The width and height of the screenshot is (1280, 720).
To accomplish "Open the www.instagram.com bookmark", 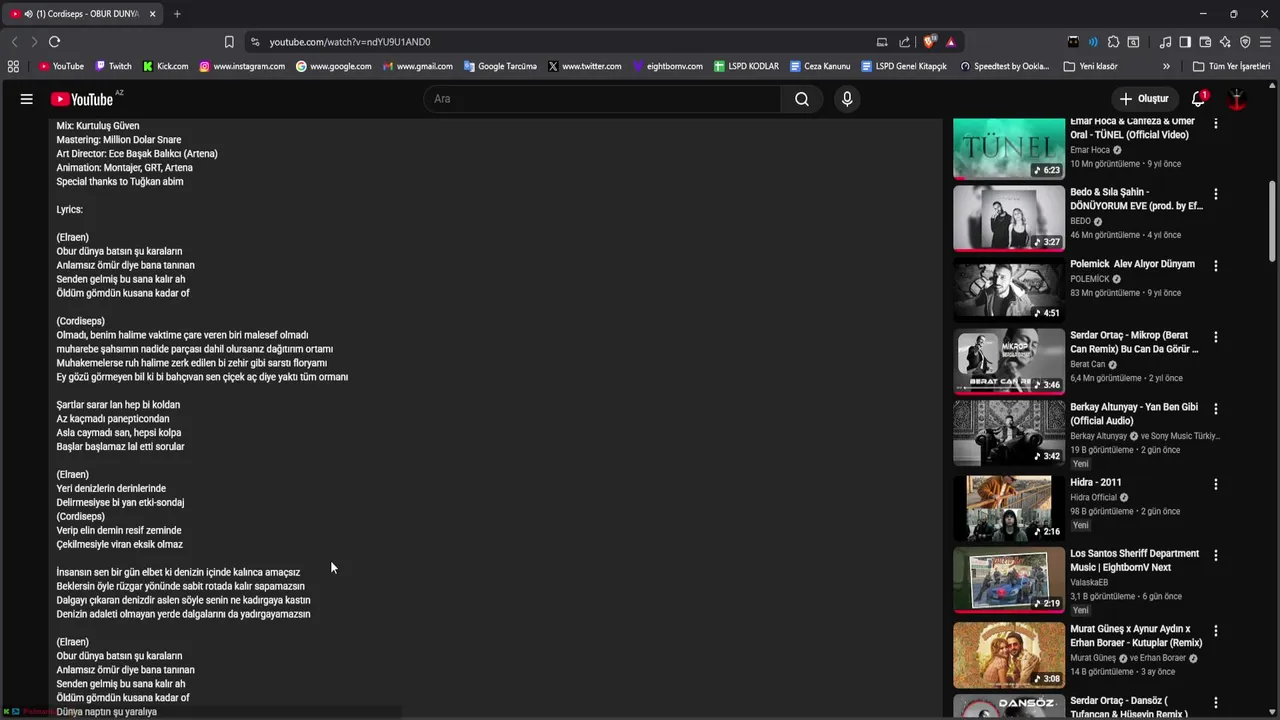I will (x=242, y=66).
